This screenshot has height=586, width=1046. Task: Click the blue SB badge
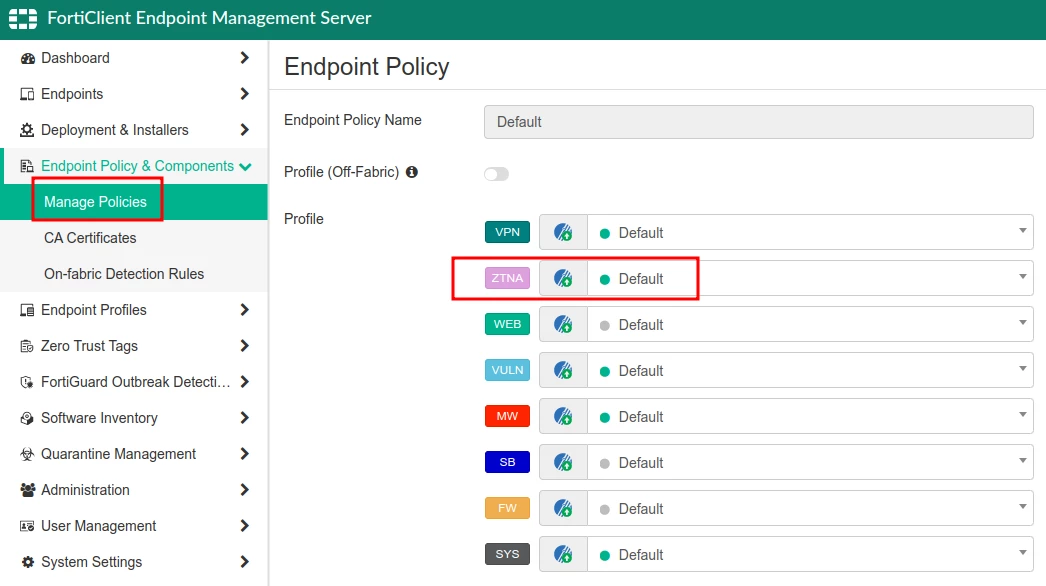coord(508,463)
